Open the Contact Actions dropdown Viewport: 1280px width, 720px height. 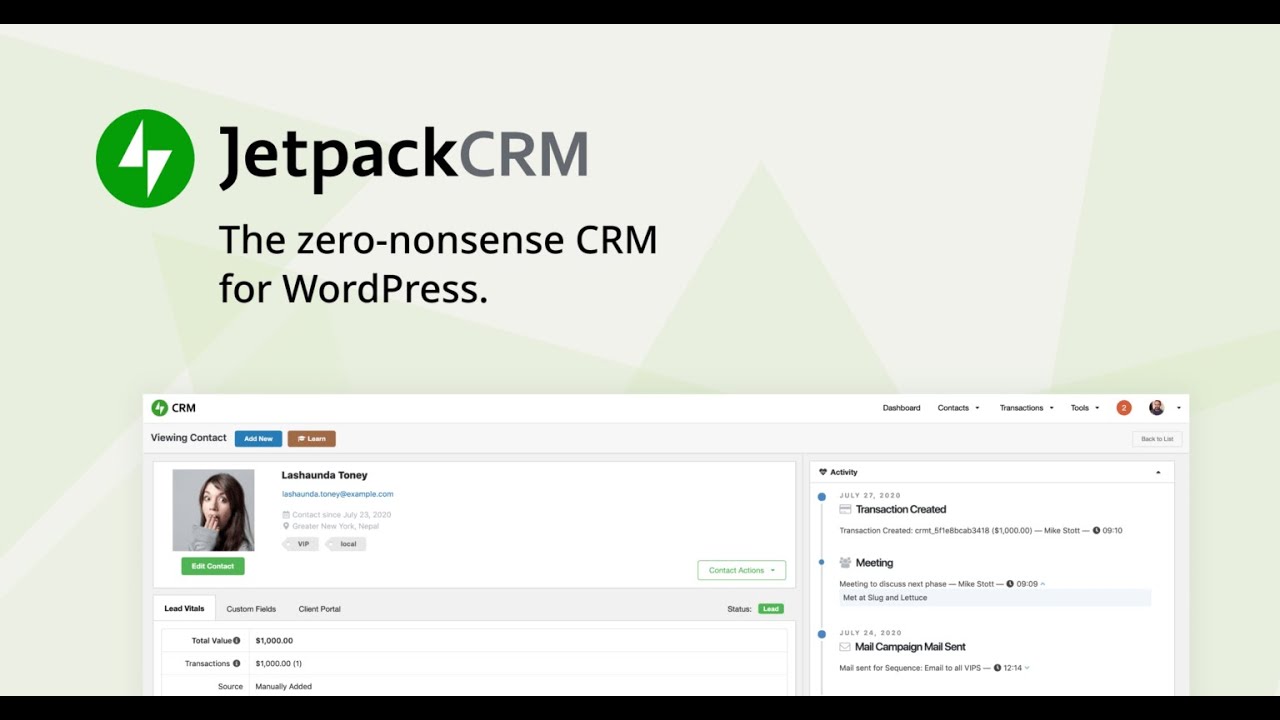pos(741,570)
